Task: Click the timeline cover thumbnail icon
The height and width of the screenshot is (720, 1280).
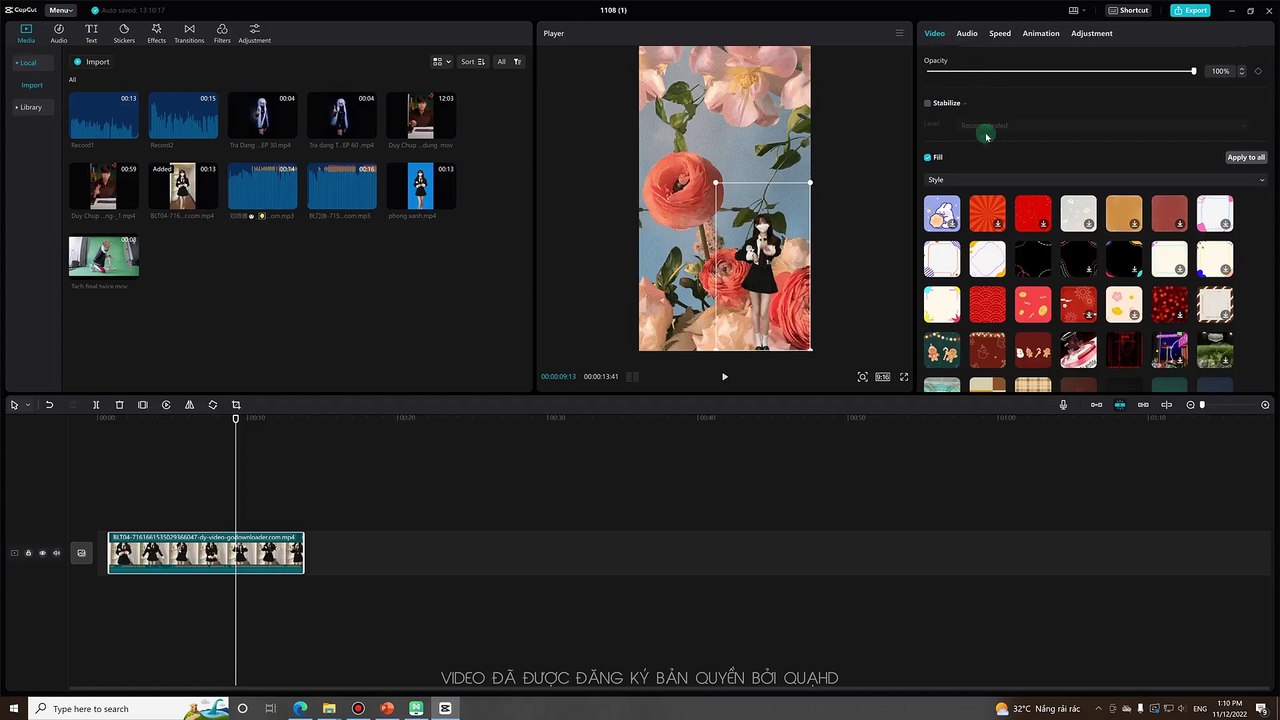Action: click(x=81, y=553)
